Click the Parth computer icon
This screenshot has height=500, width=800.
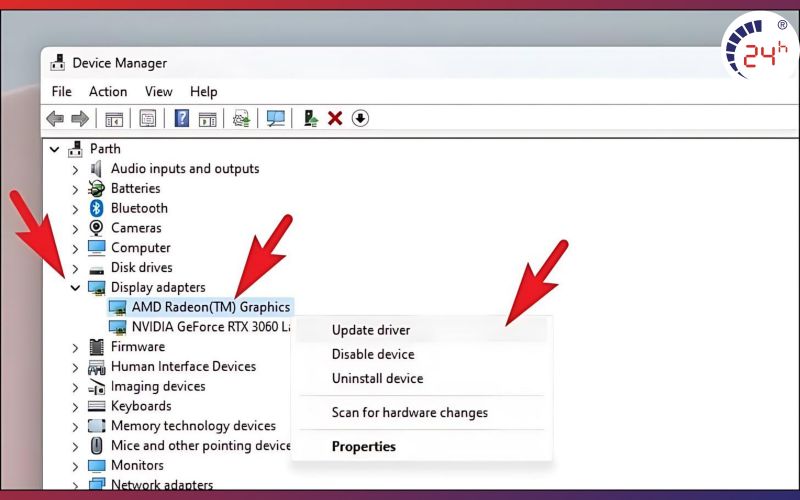tap(75, 149)
